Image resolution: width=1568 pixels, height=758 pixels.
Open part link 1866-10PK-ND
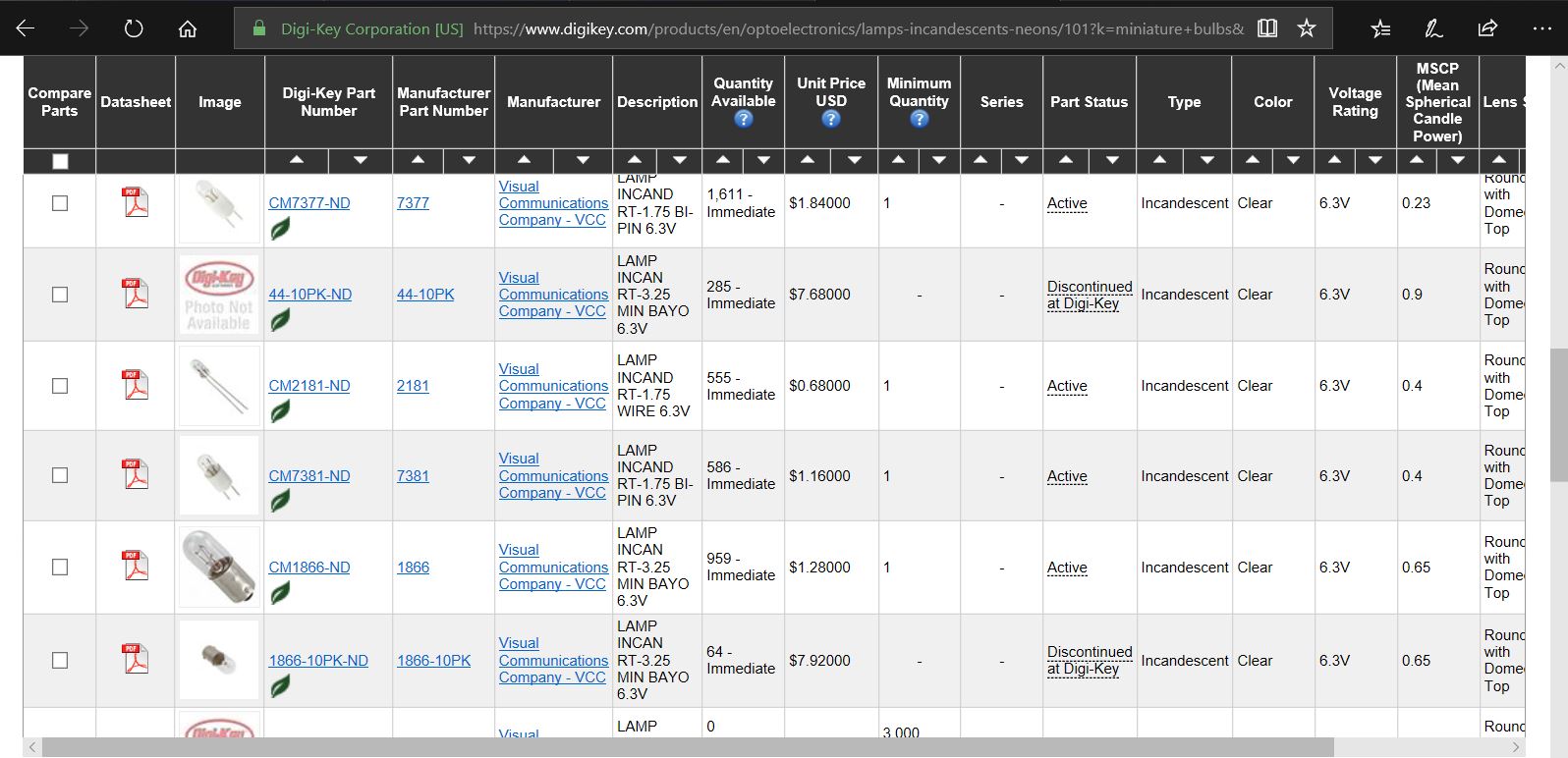click(318, 661)
